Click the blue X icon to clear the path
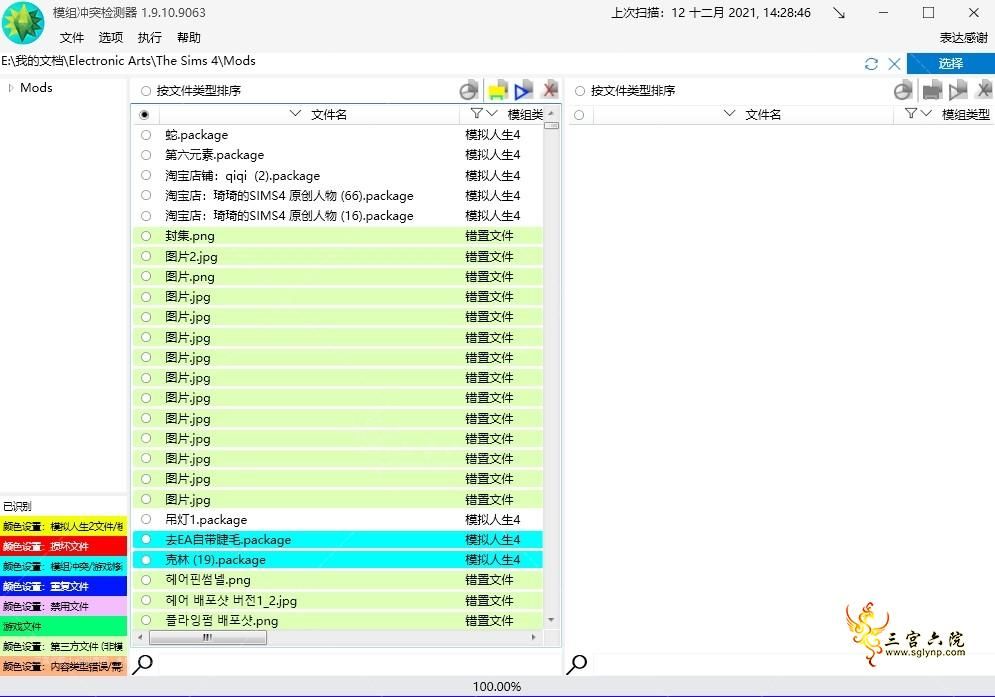995x697 pixels. pyautogui.click(x=894, y=63)
